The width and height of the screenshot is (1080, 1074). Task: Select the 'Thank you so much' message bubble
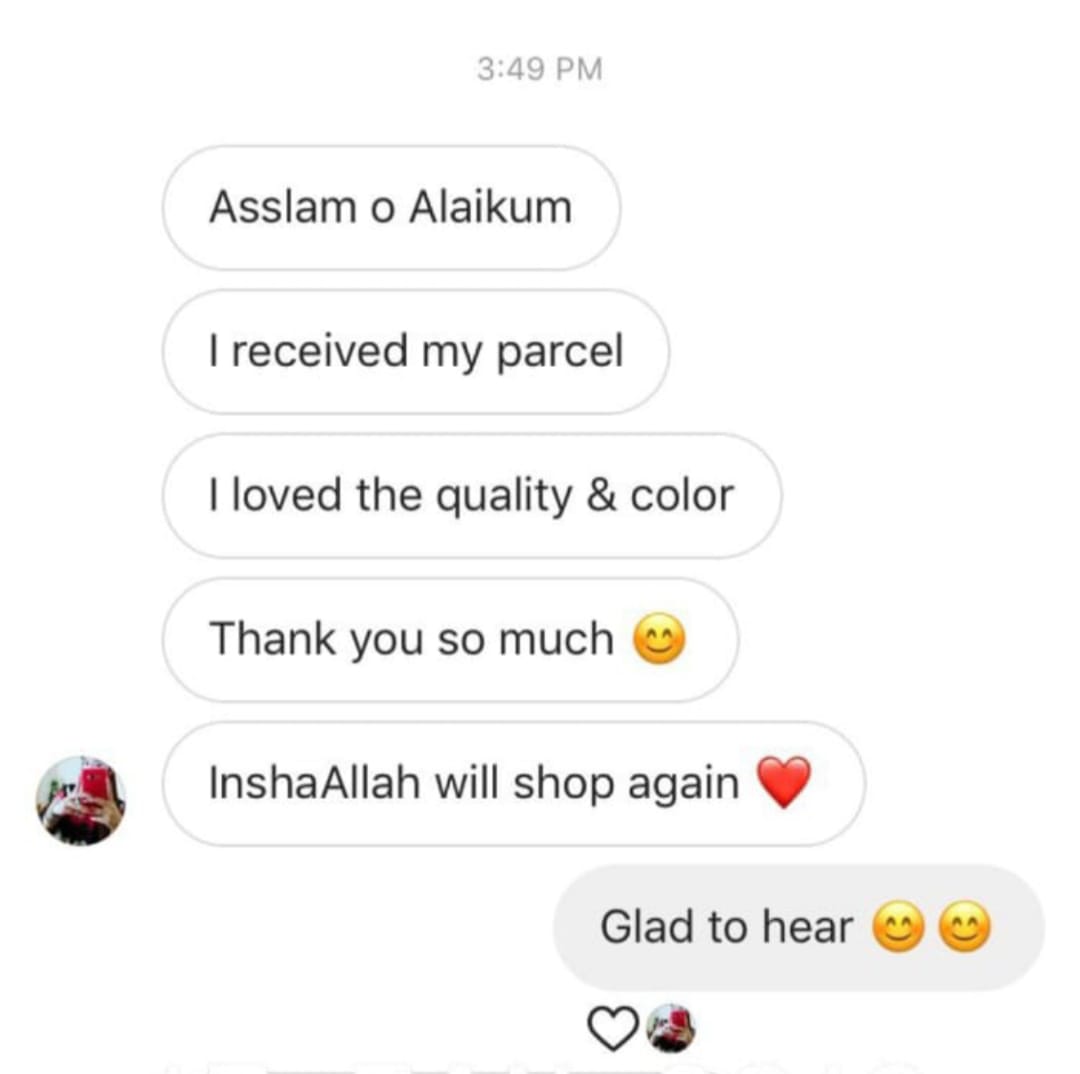450,639
